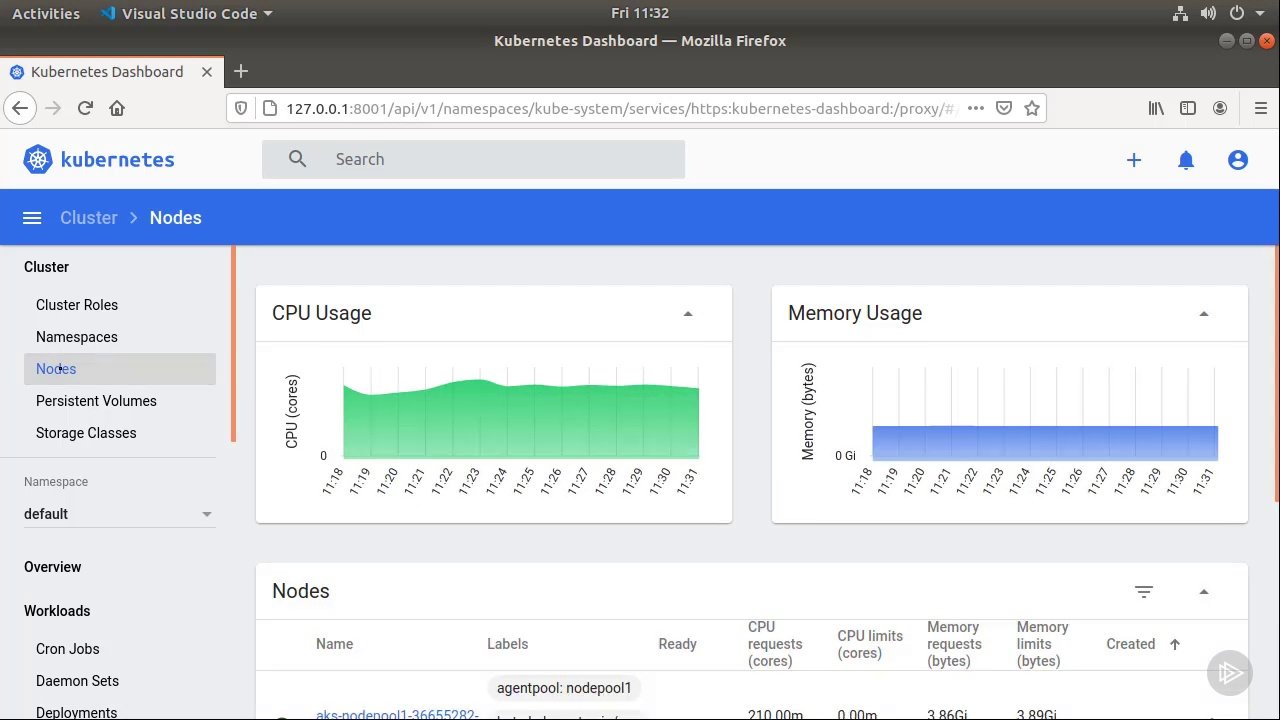Screen dimensions: 1280x720
Task: Open the create resource plus icon
Action: [1133, 159]
